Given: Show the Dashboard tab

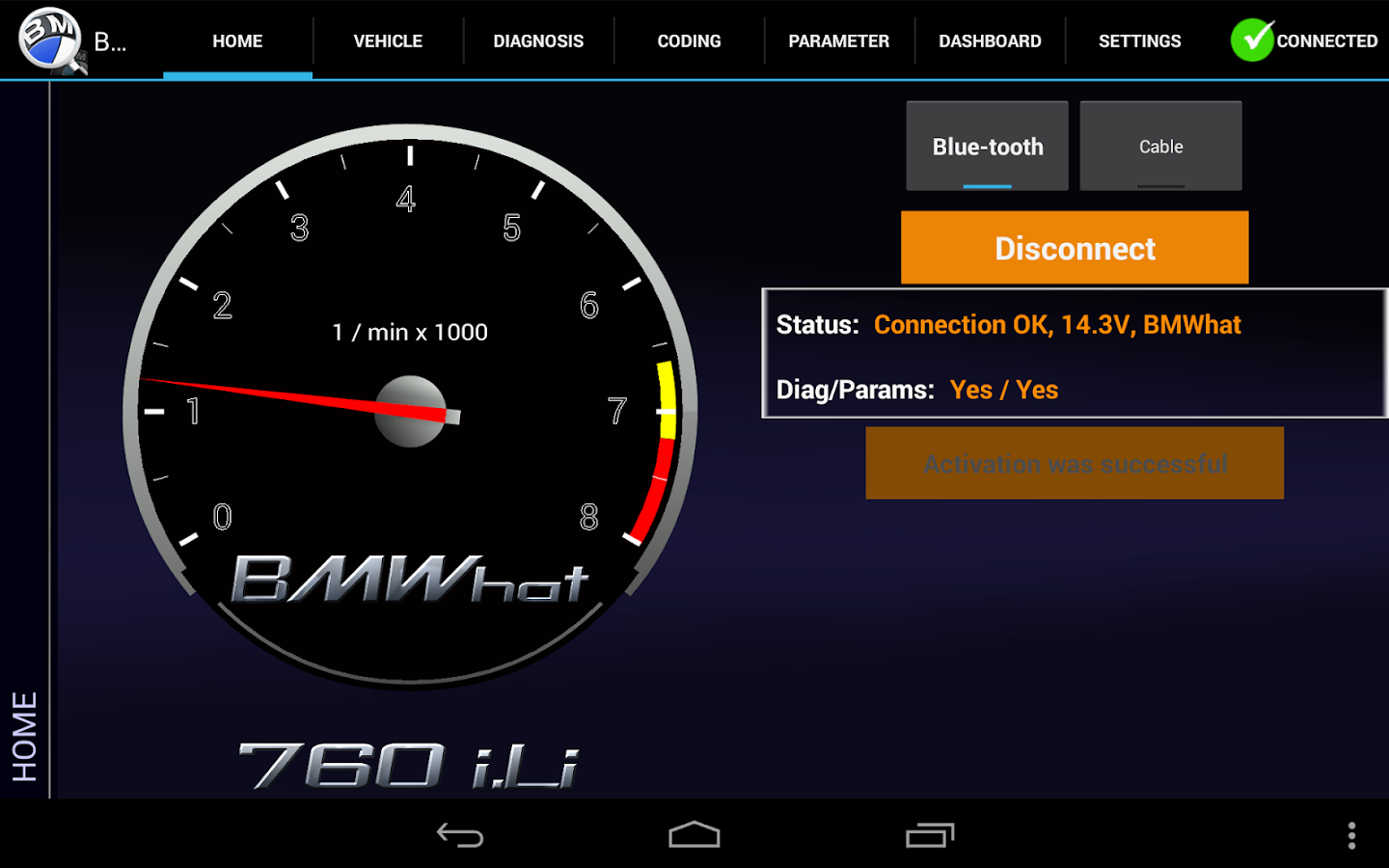Looking at the screenshot, I should click(990, 41).
